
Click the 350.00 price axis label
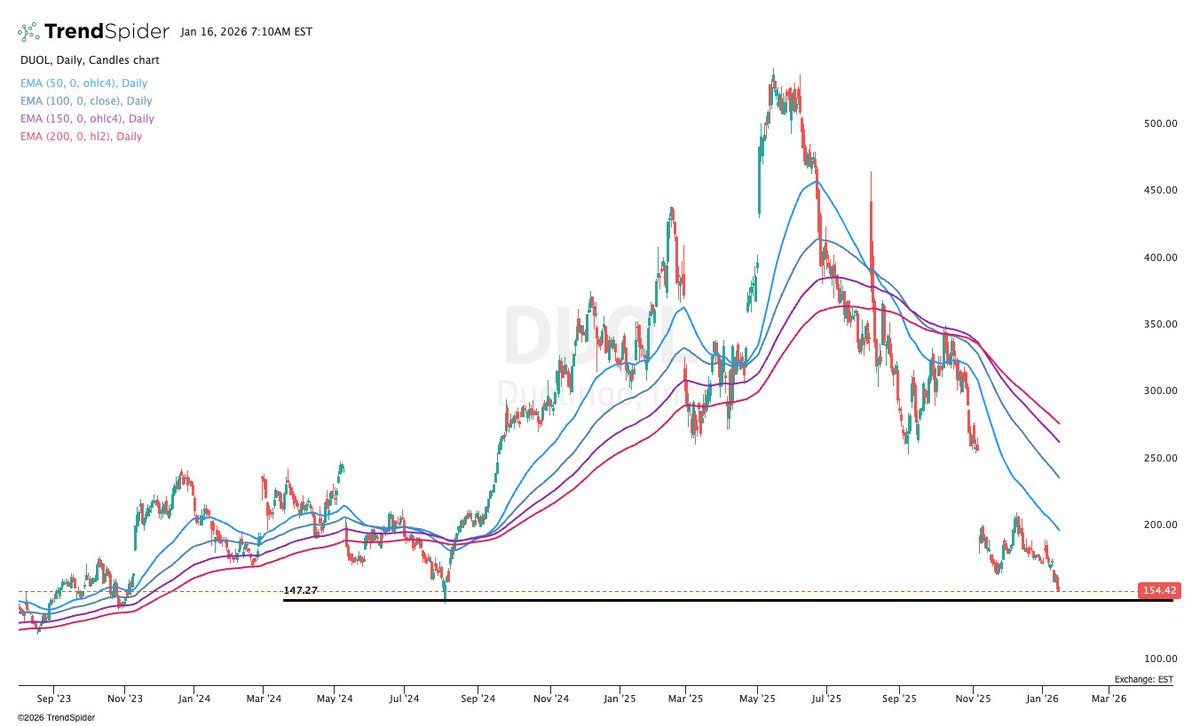click(x=1160, y=324)
